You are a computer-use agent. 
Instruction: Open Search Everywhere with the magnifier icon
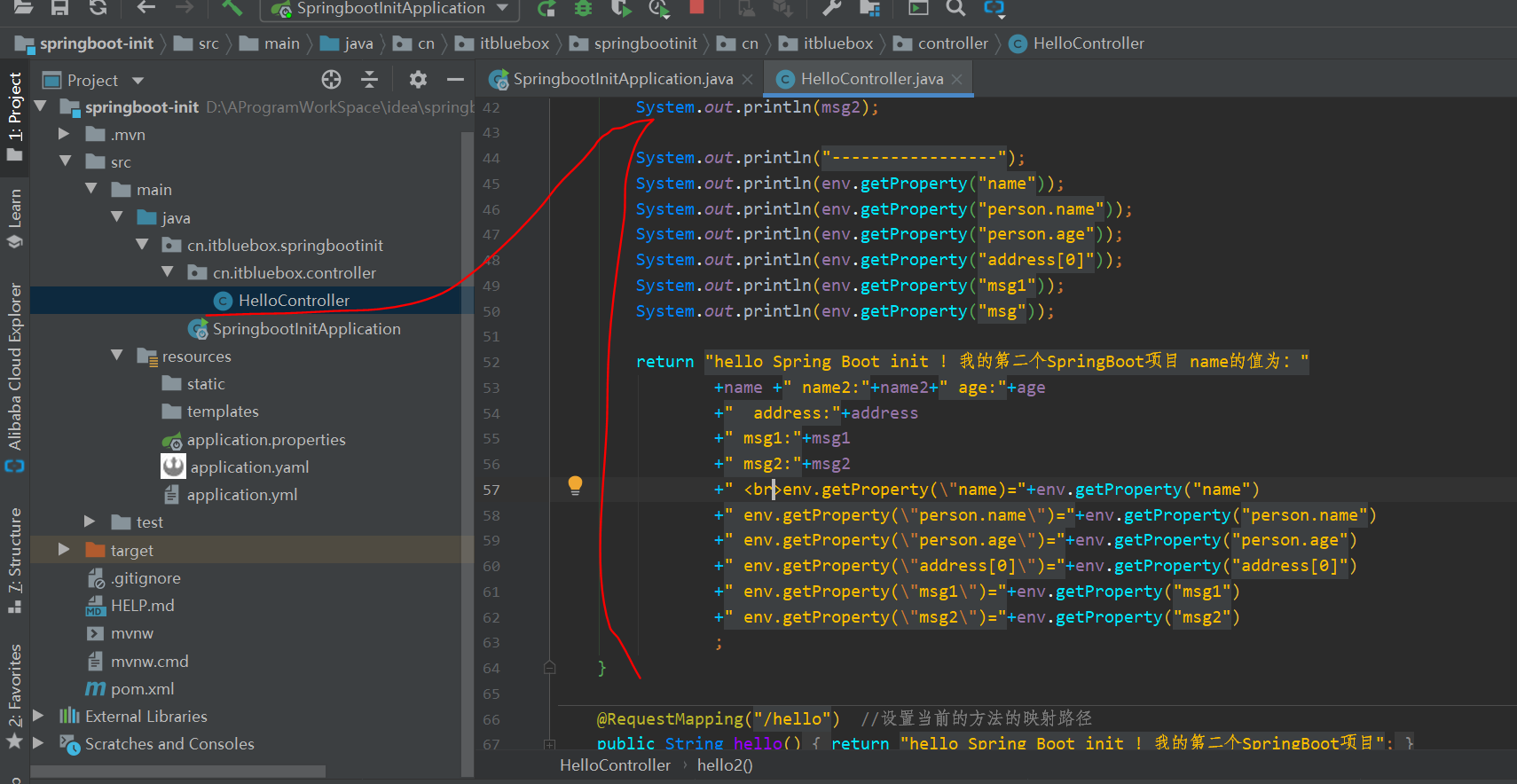click(x=955, y=8)
